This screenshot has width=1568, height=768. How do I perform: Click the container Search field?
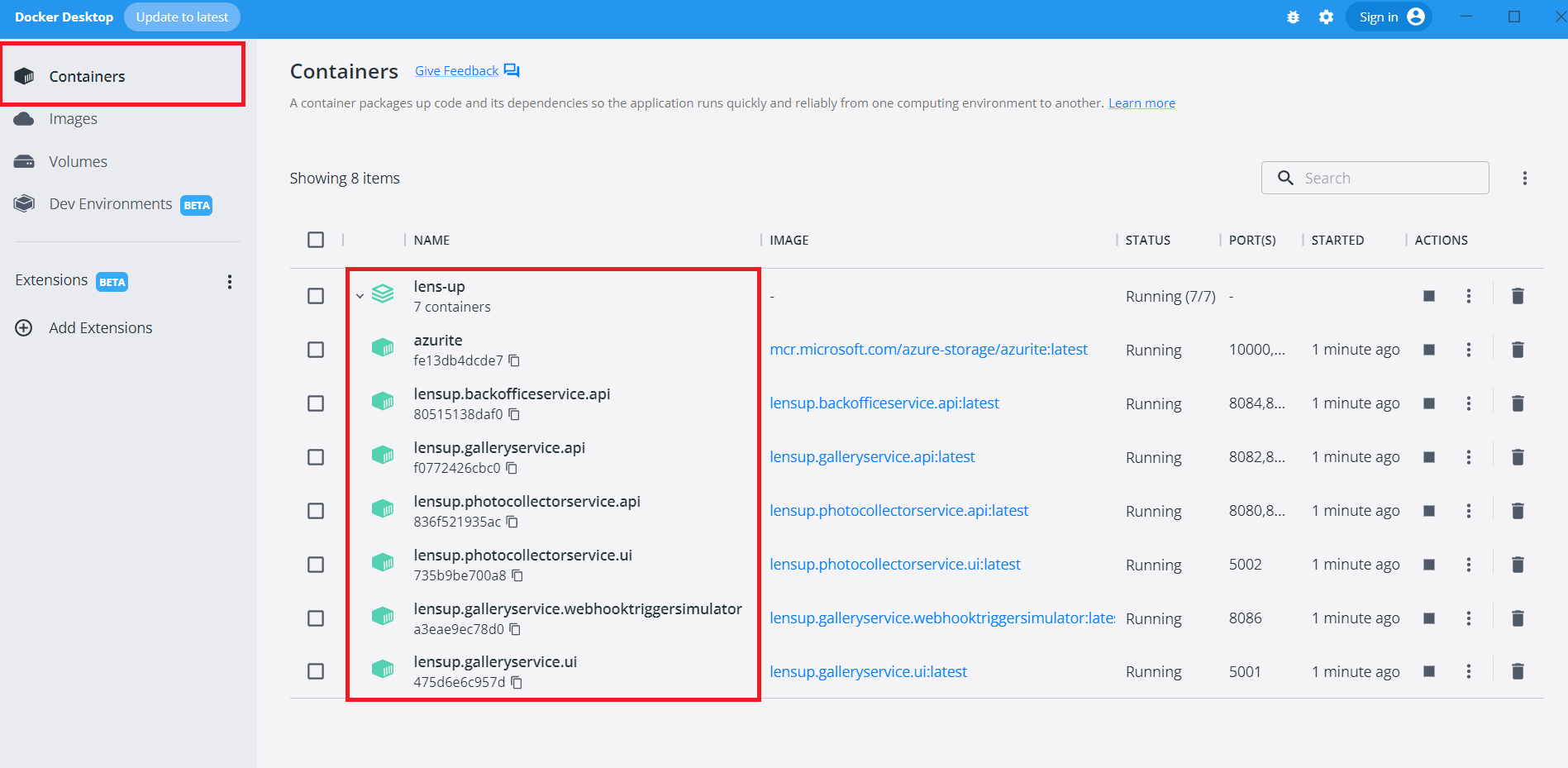1375,179
